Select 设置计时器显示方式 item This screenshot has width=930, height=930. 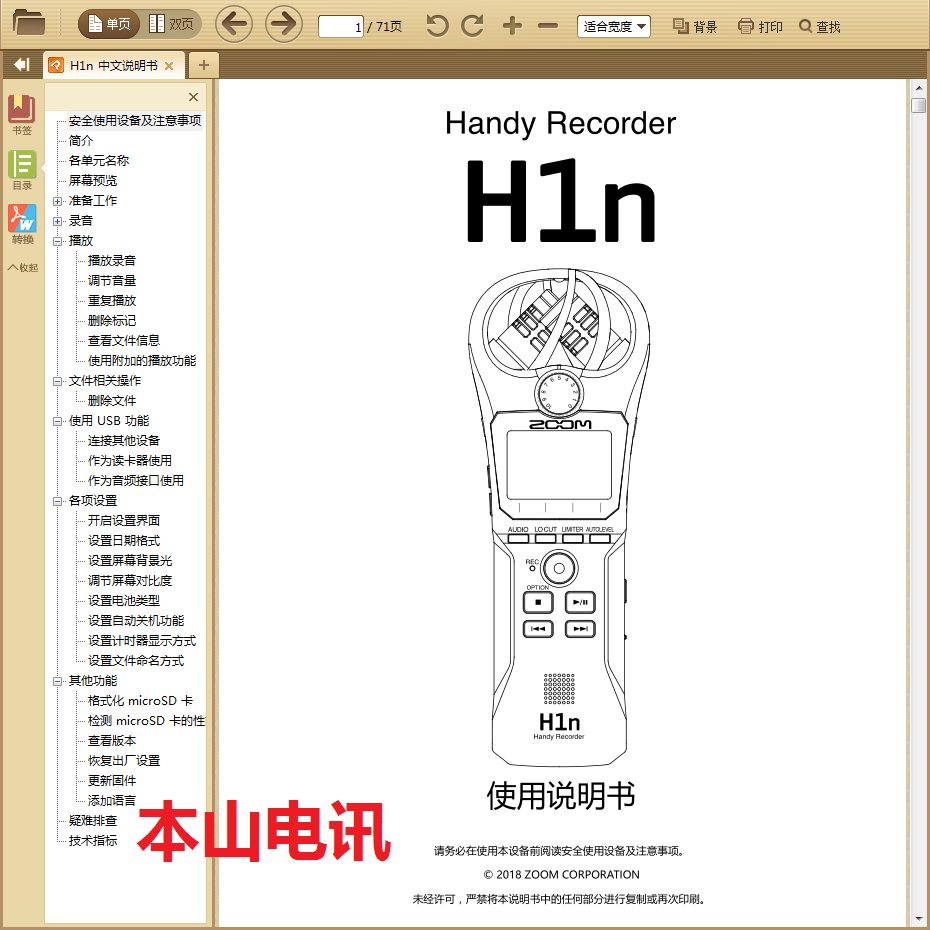click(x=142, y=641)
